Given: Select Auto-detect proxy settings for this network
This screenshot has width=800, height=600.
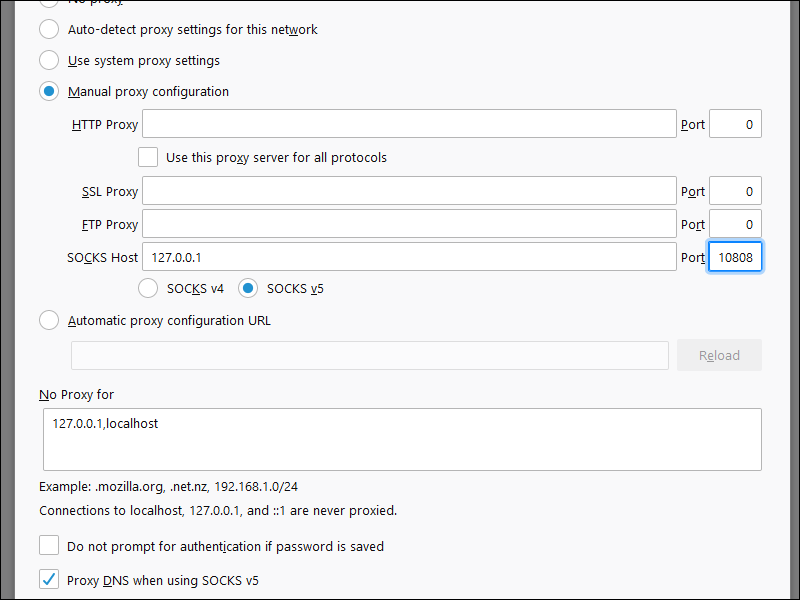Looking at the screenshot, I should (x=49, y=29).
